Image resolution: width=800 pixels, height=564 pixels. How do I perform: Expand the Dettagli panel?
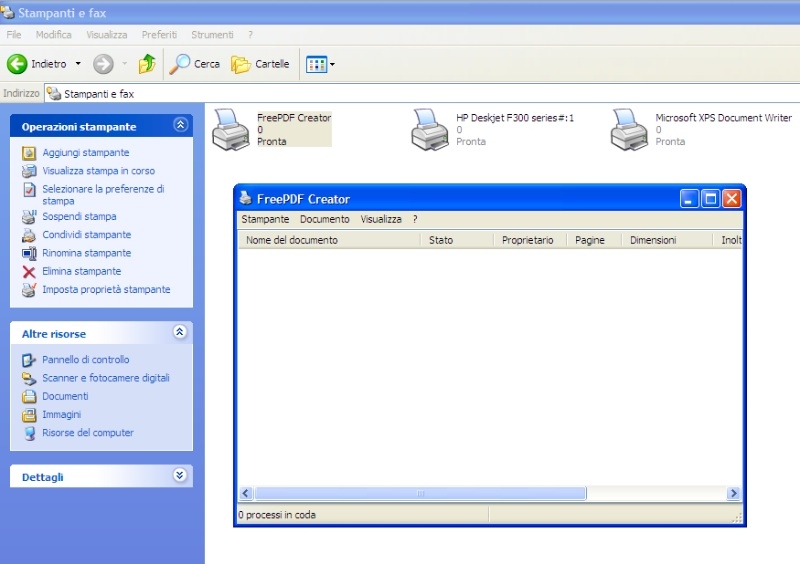pyautogui.click(x=180, y=476)
